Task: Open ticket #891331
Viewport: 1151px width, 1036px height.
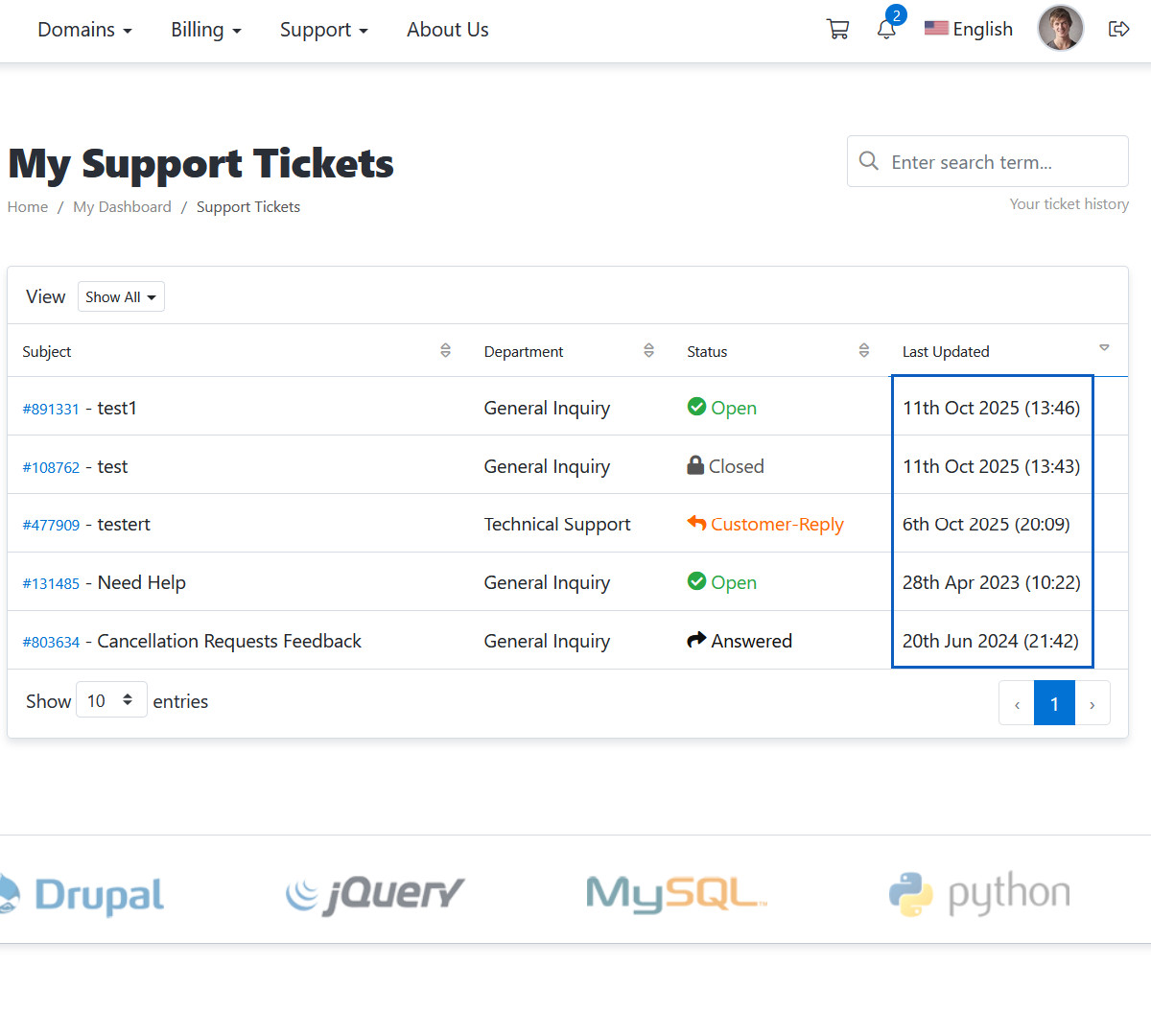Action: [x=51, y=409]
